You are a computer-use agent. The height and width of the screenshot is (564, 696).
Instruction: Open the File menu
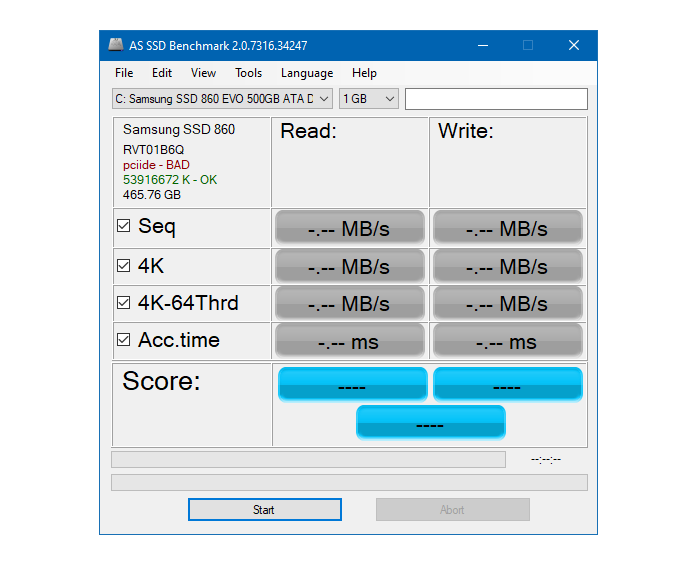(124, 73)
